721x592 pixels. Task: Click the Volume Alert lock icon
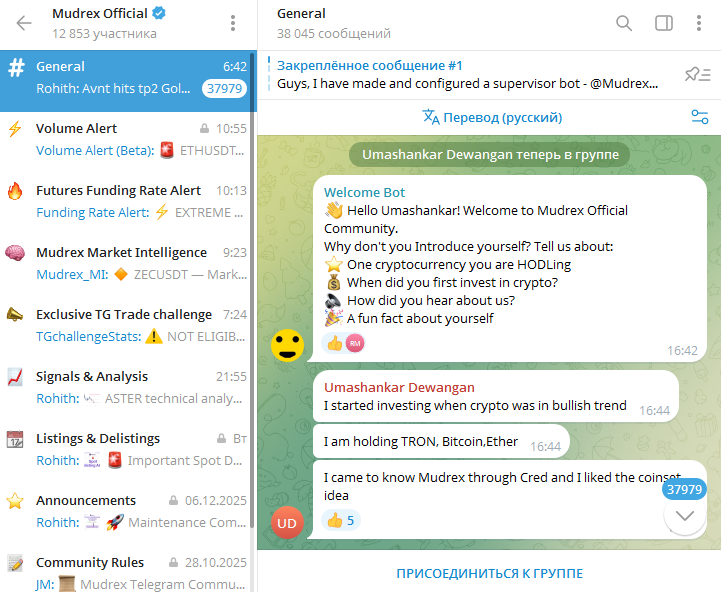click(205, 129)
